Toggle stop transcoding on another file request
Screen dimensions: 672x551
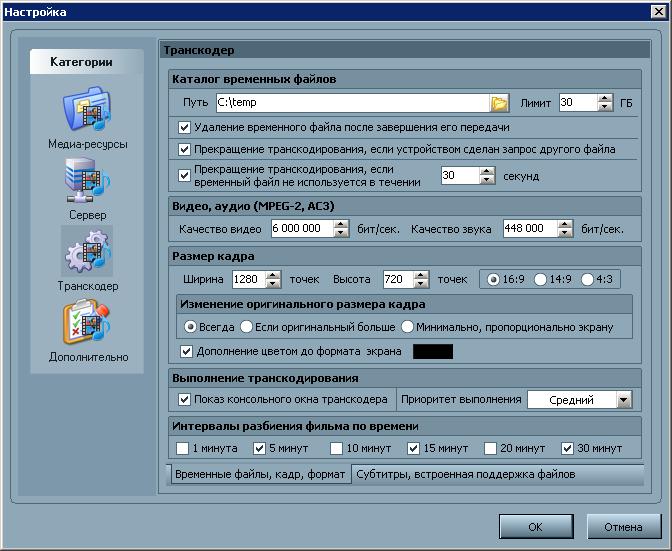(184, 150)
